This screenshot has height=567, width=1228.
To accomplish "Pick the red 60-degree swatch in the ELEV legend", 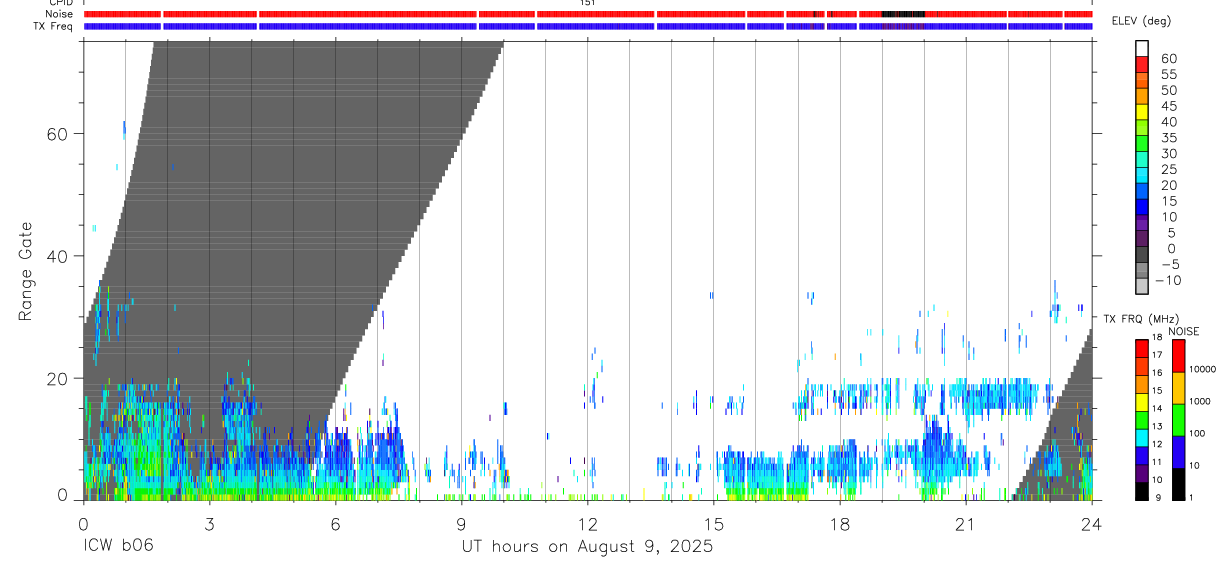I will click(1143, 63).
